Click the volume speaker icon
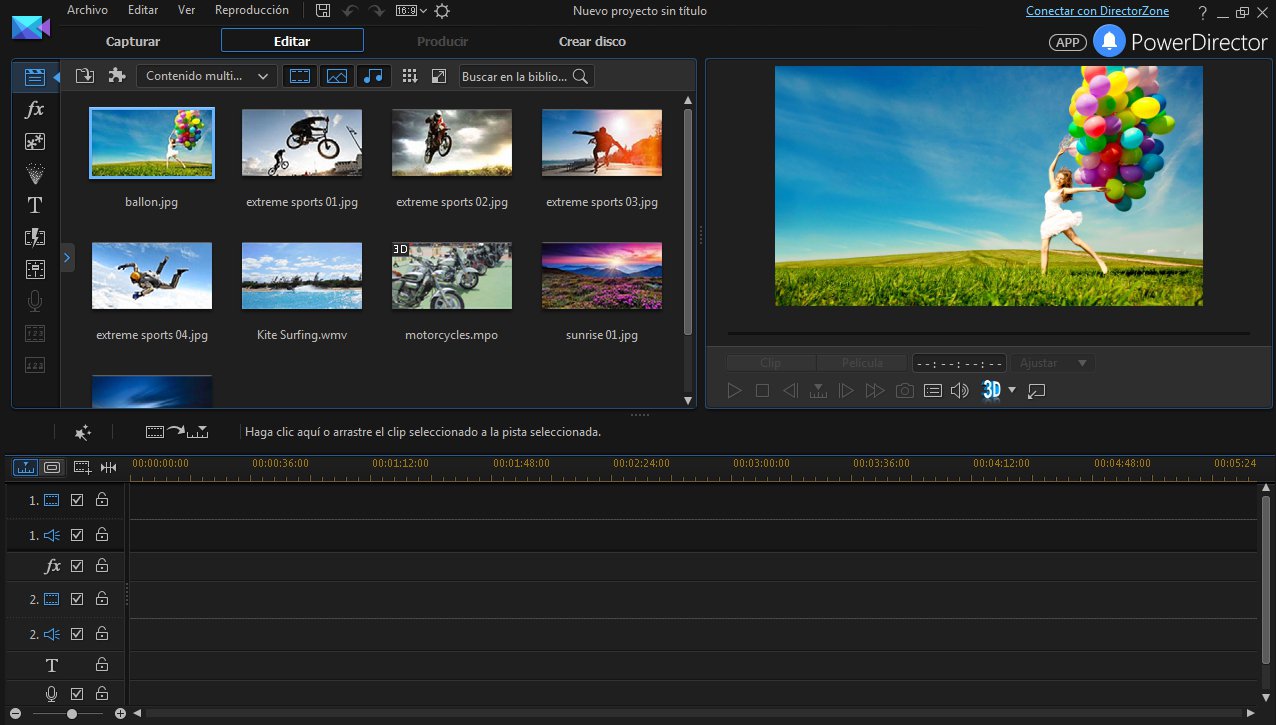This screenshot has width=1276, height=725. 959,390
